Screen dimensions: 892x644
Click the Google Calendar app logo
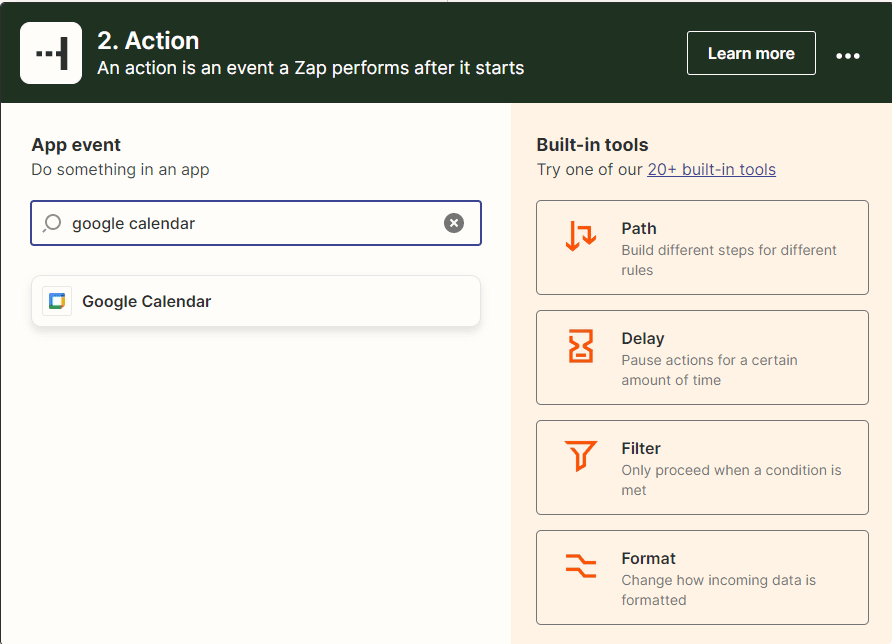coord(57,301)
